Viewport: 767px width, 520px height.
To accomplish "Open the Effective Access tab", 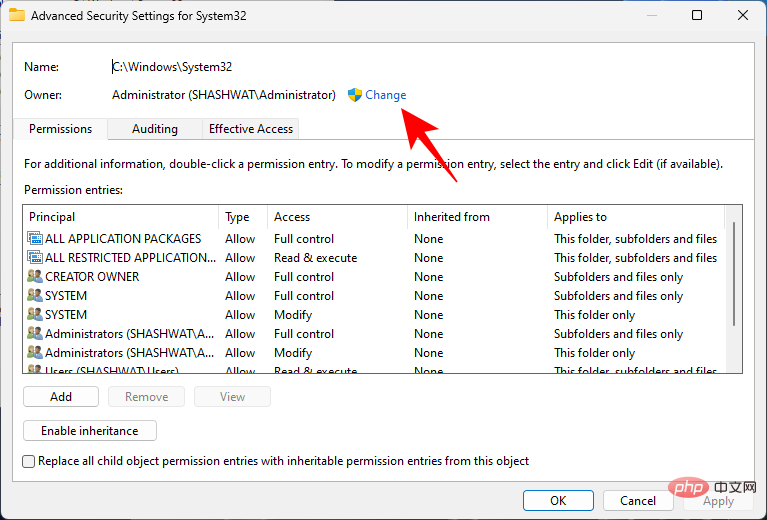I will 250,129.
